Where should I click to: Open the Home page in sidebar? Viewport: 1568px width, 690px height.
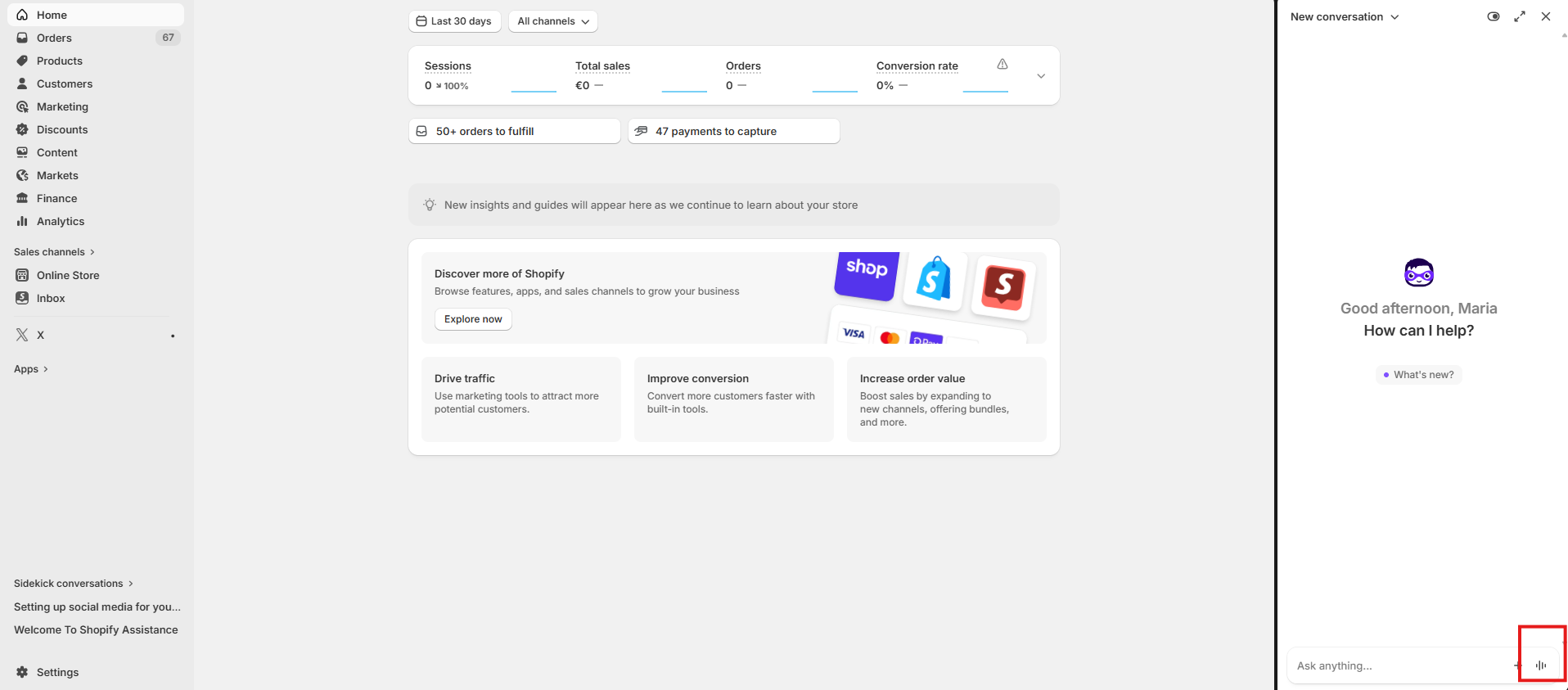click(96, 15)
